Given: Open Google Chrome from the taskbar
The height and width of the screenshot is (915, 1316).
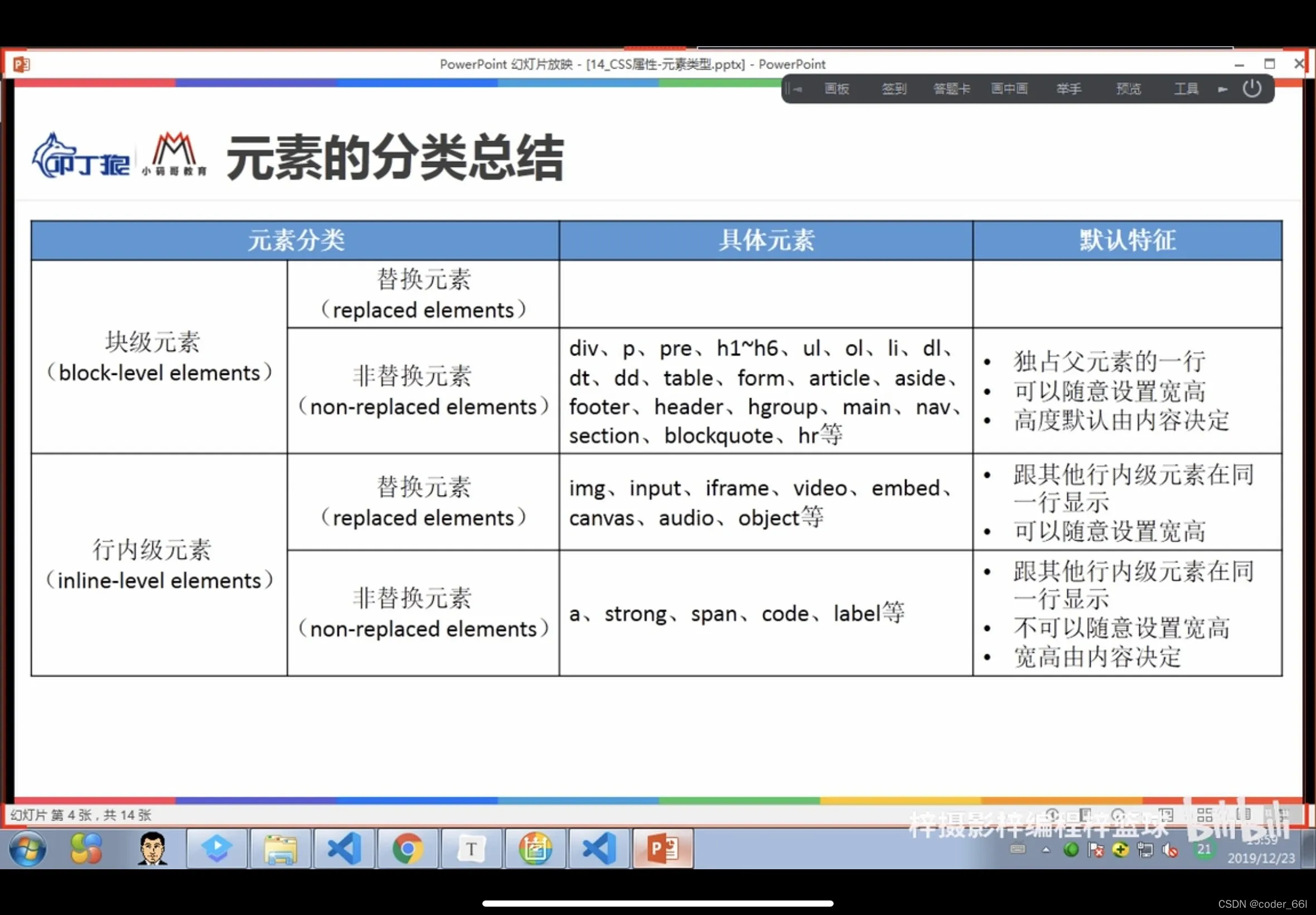Looking at the screenshot, I should coord(408,849).
